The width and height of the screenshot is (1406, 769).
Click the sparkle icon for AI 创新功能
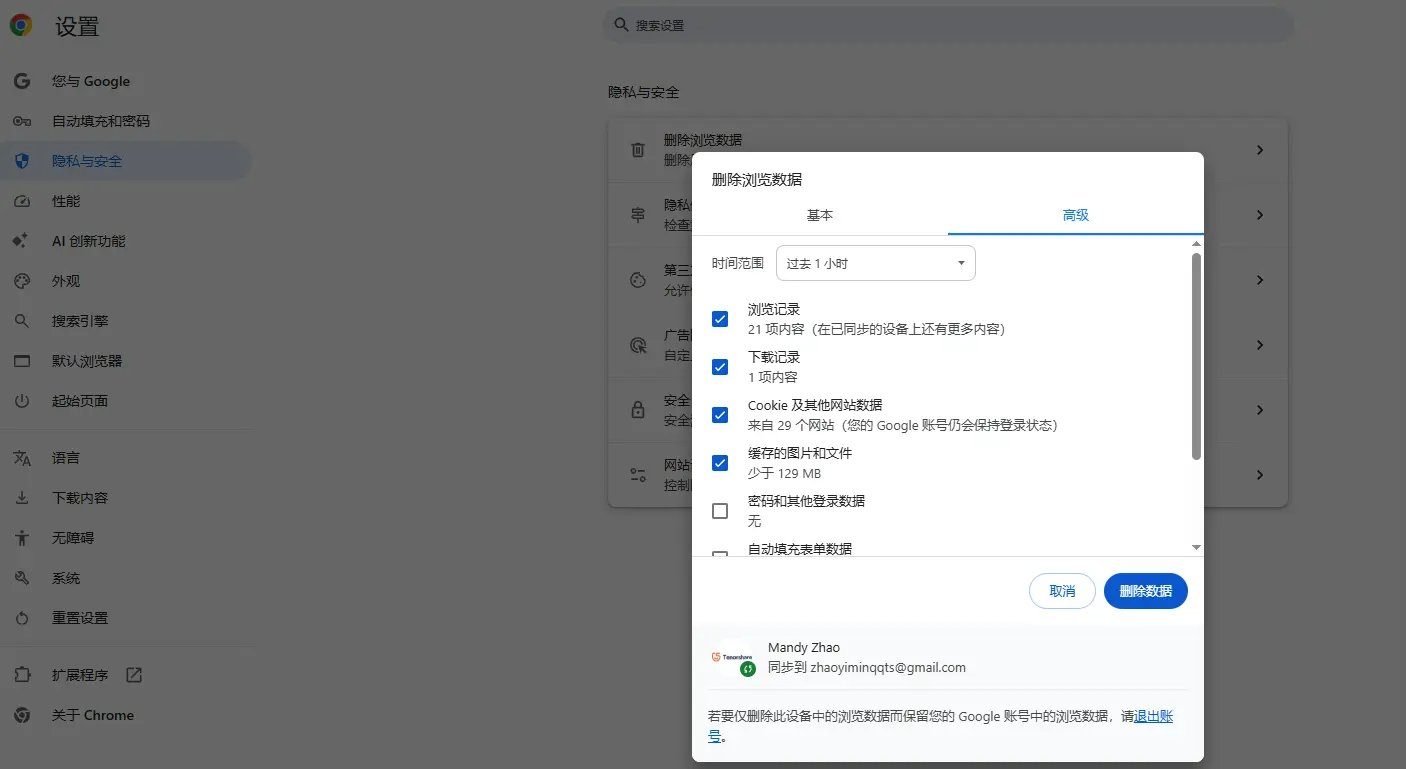tap(22, 241)
